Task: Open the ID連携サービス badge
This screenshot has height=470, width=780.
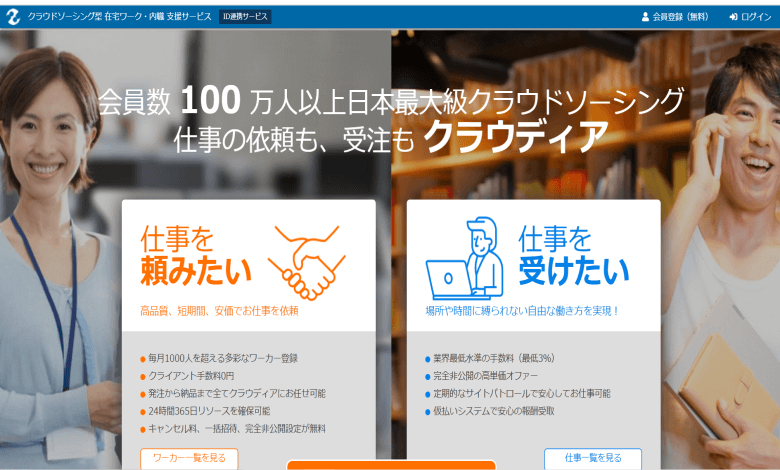Action: (x=245, y=17)
